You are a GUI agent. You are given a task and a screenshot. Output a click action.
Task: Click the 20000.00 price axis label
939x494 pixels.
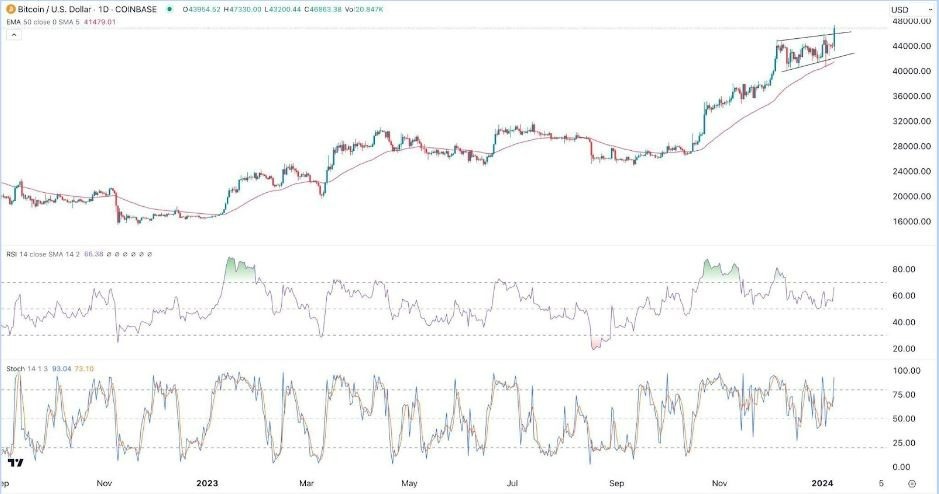(x=910, y=196)
